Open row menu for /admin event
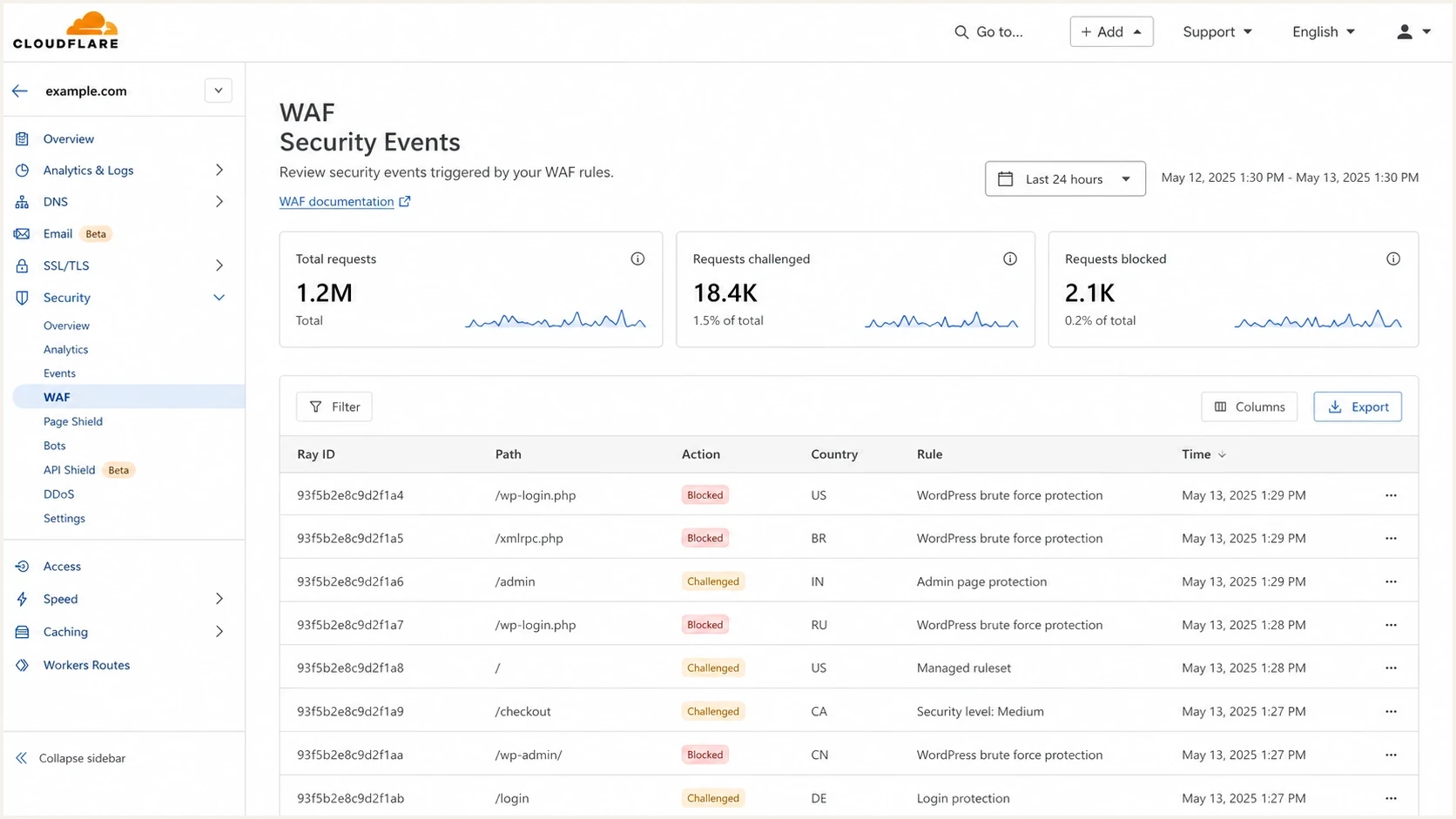The height and width of the screenshot is (819, 1456). [x=1391, y=581]
